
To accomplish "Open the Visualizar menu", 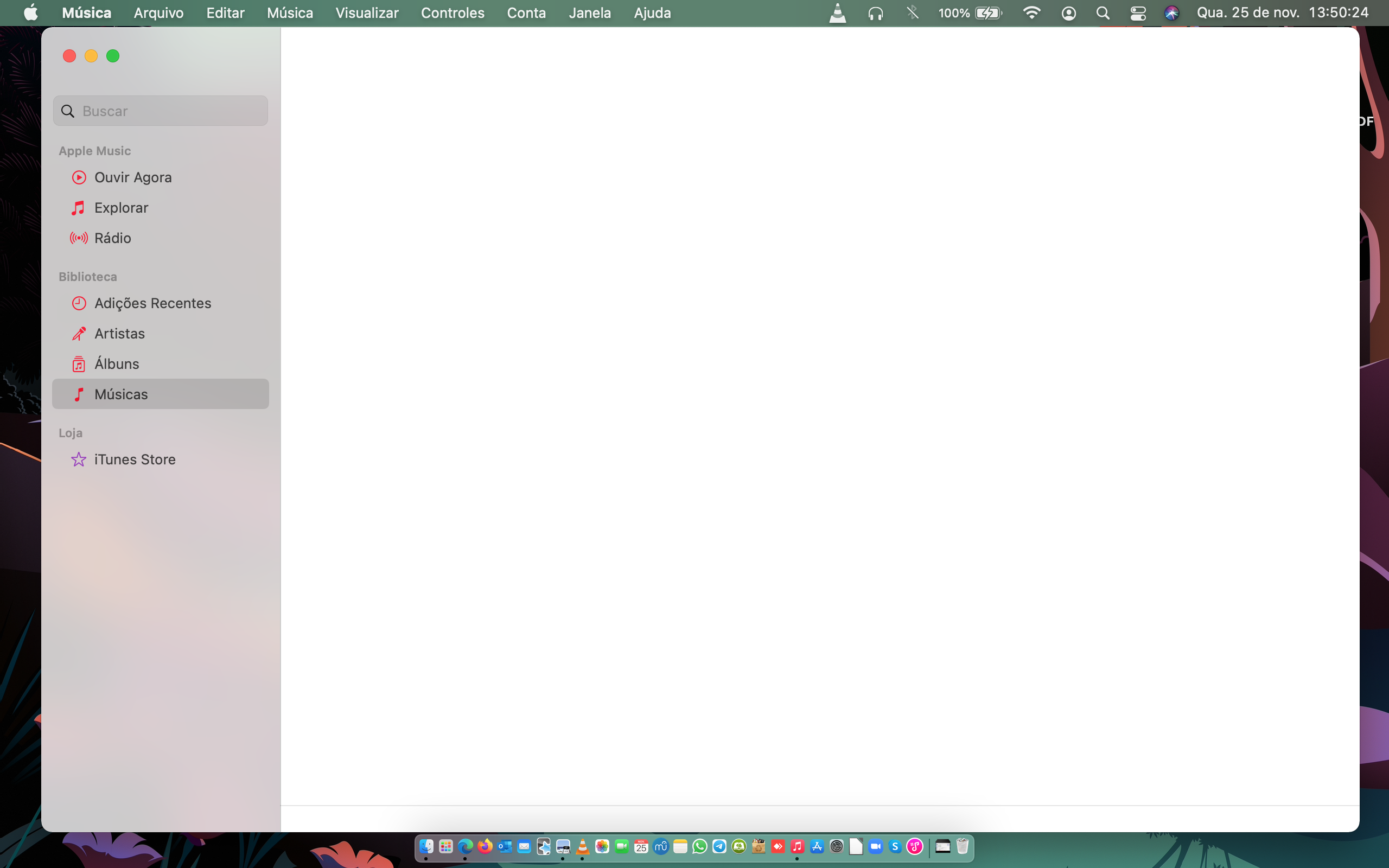I will (367, 12).
